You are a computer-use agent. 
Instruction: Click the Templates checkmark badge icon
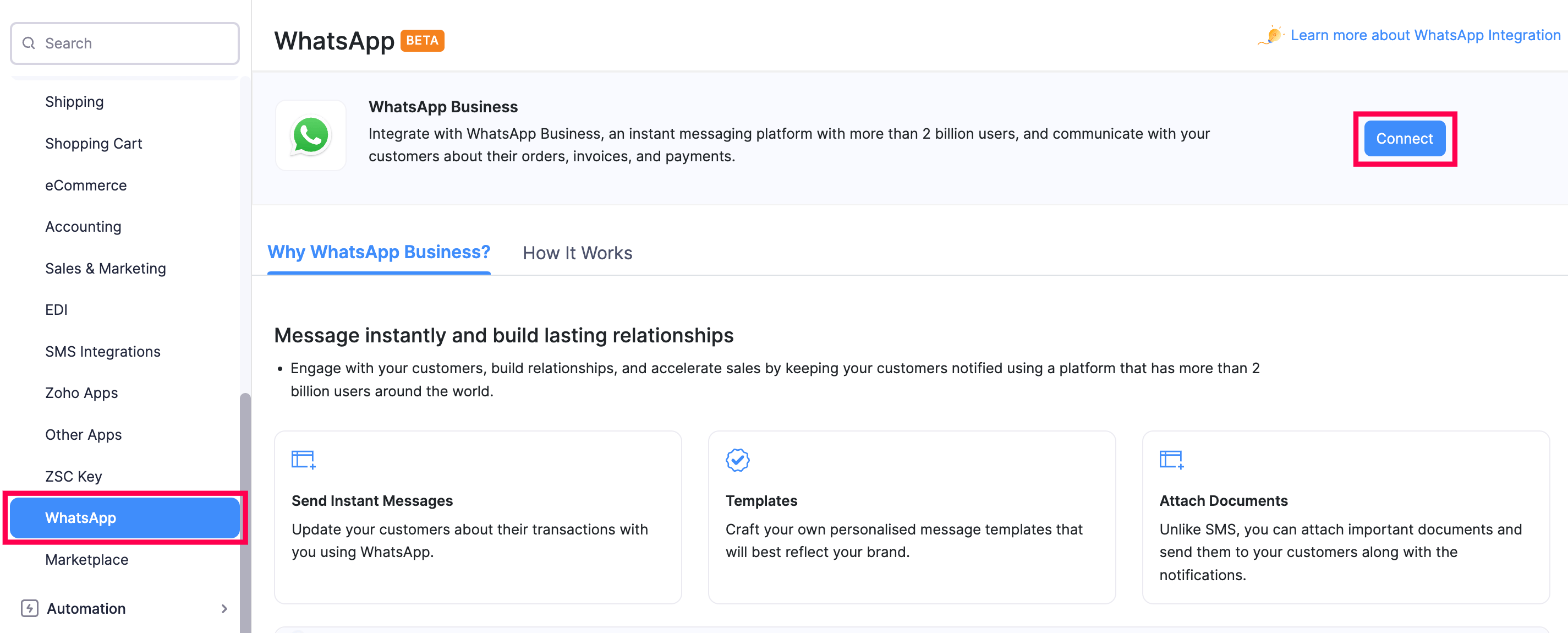click(737, 460)
